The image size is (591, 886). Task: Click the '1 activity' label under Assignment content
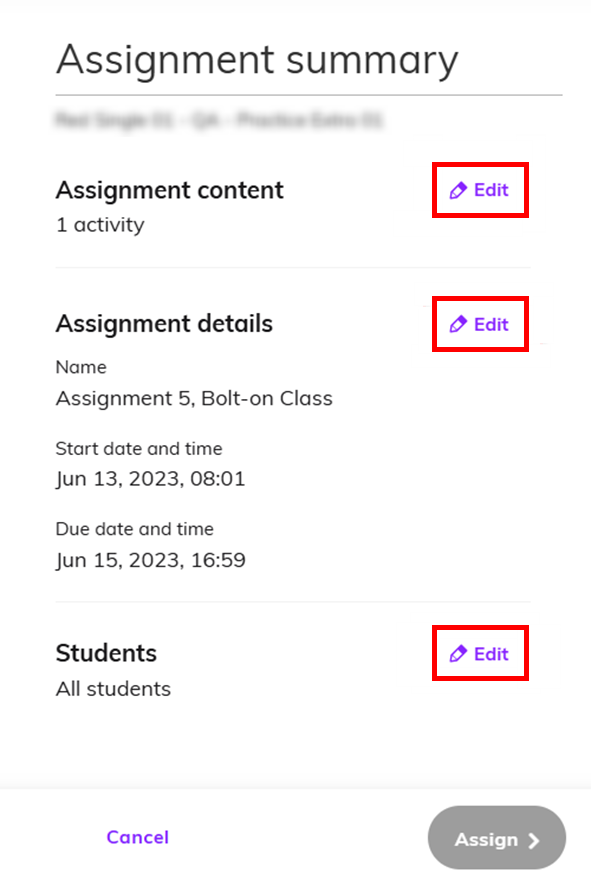(x=99, y=224)
